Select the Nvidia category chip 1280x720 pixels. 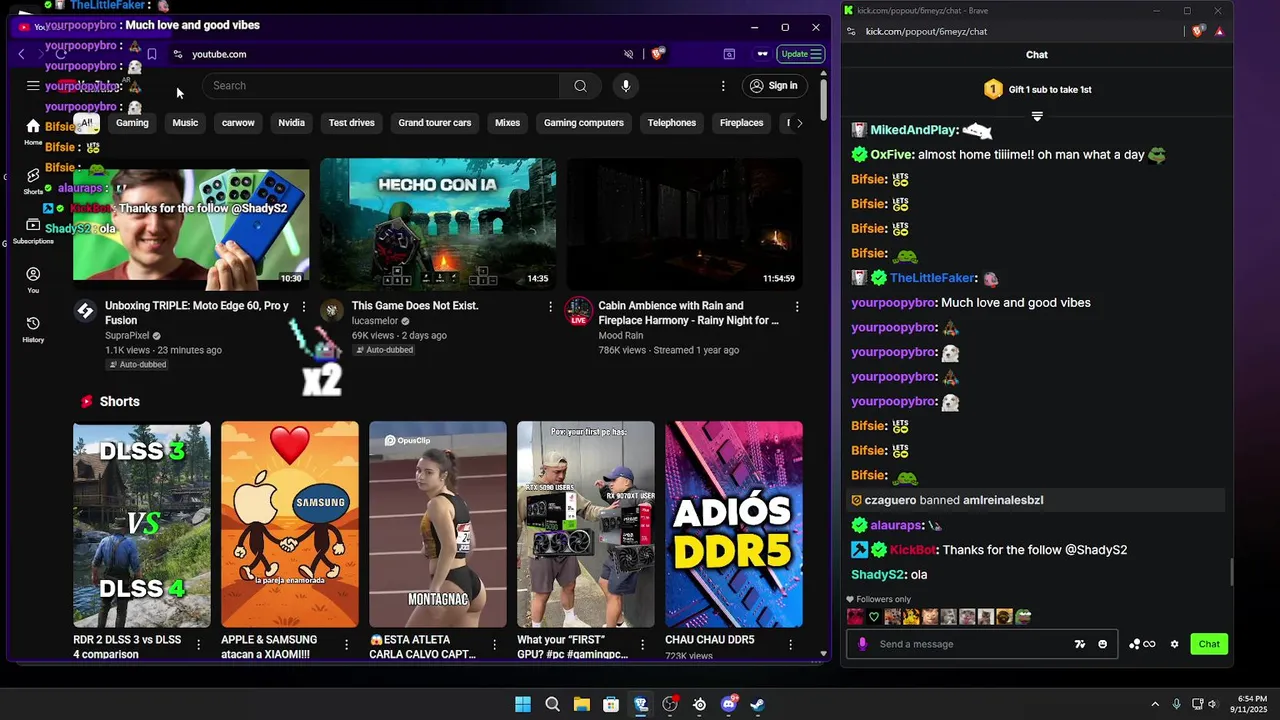(x=291, y=123)
